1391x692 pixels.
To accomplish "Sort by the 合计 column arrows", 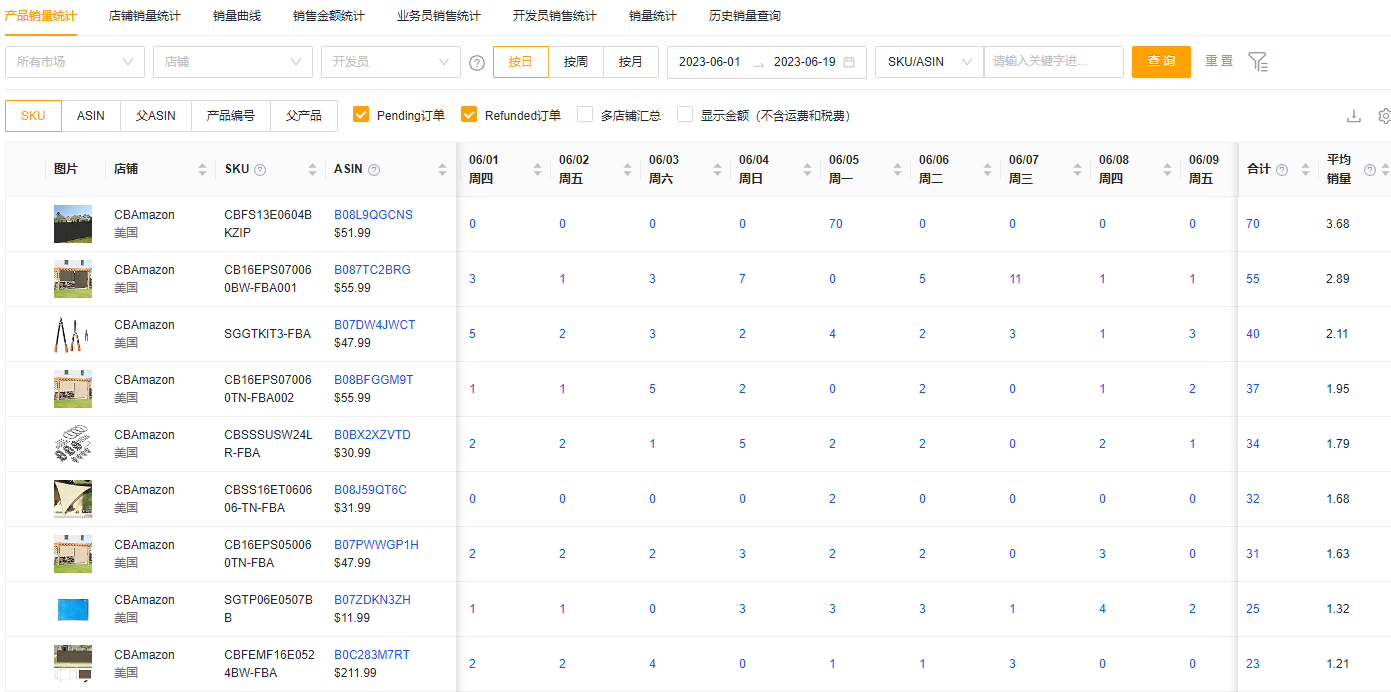I will (x=1305, y=170).
